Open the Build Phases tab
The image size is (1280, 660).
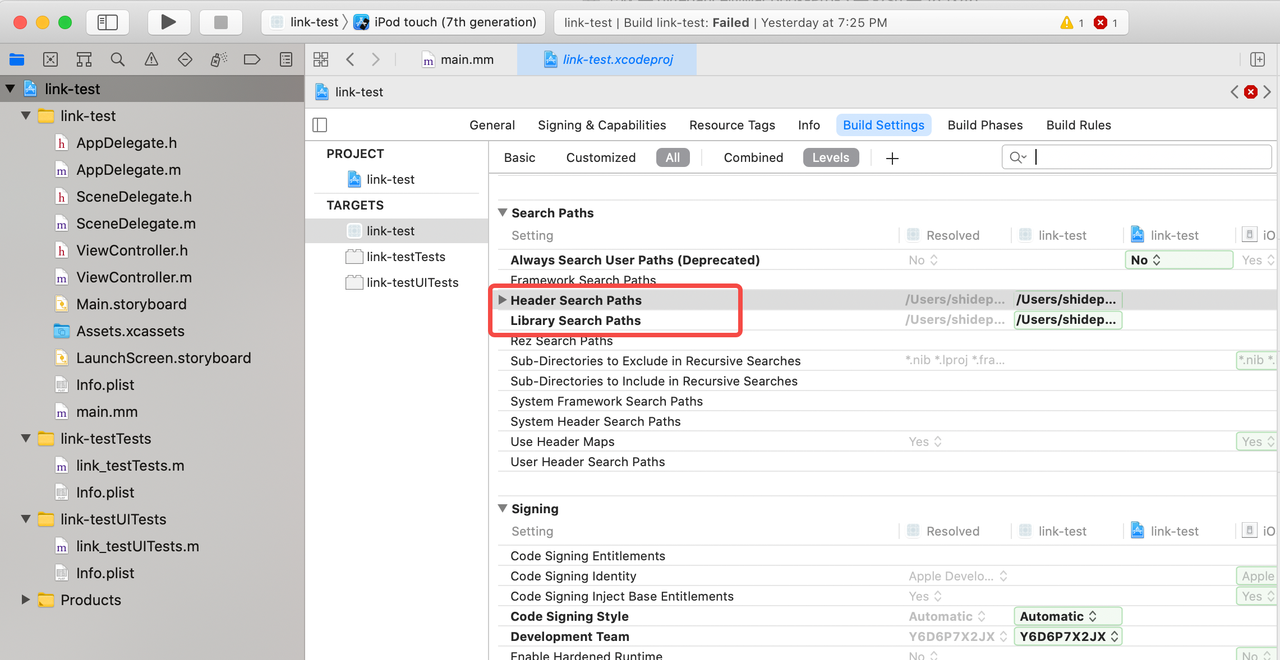(985, 125)
